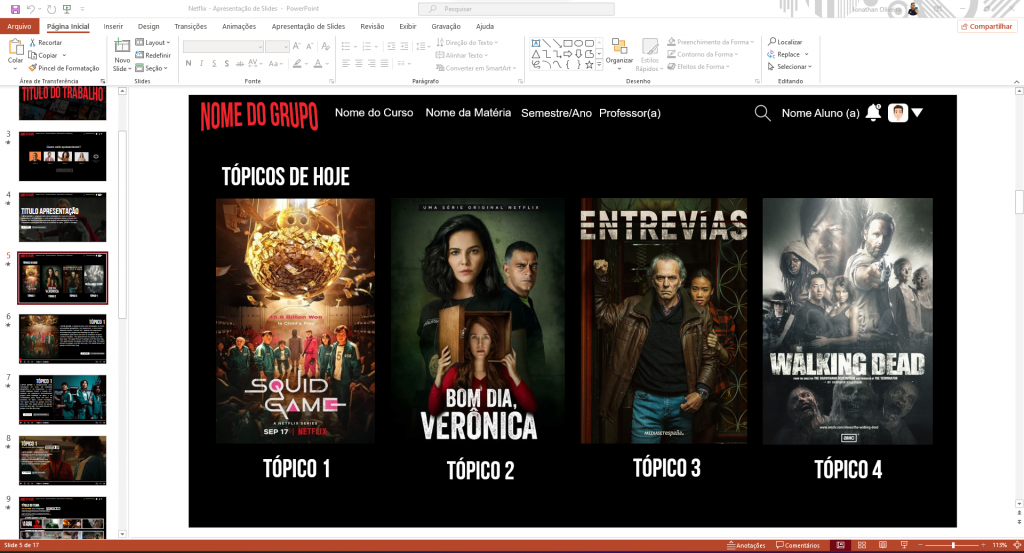Viewport: 1024px width, 553px height.
Task: Switch to the Design tab
Action: 148,27
